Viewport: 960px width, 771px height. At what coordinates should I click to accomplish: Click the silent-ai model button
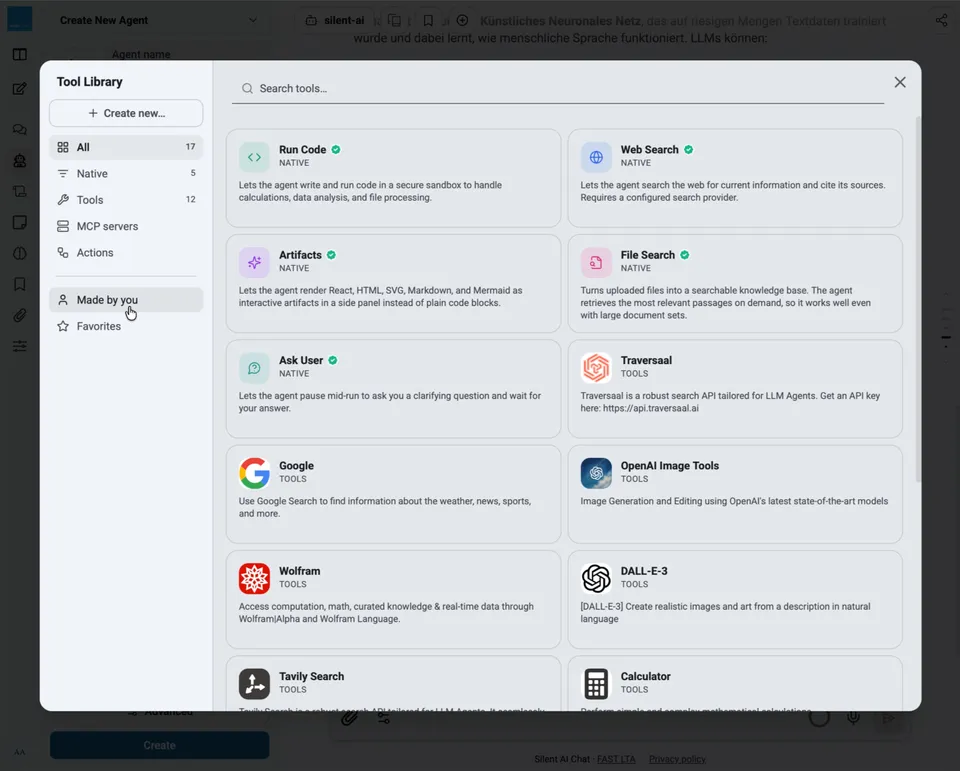coord(336,20)
